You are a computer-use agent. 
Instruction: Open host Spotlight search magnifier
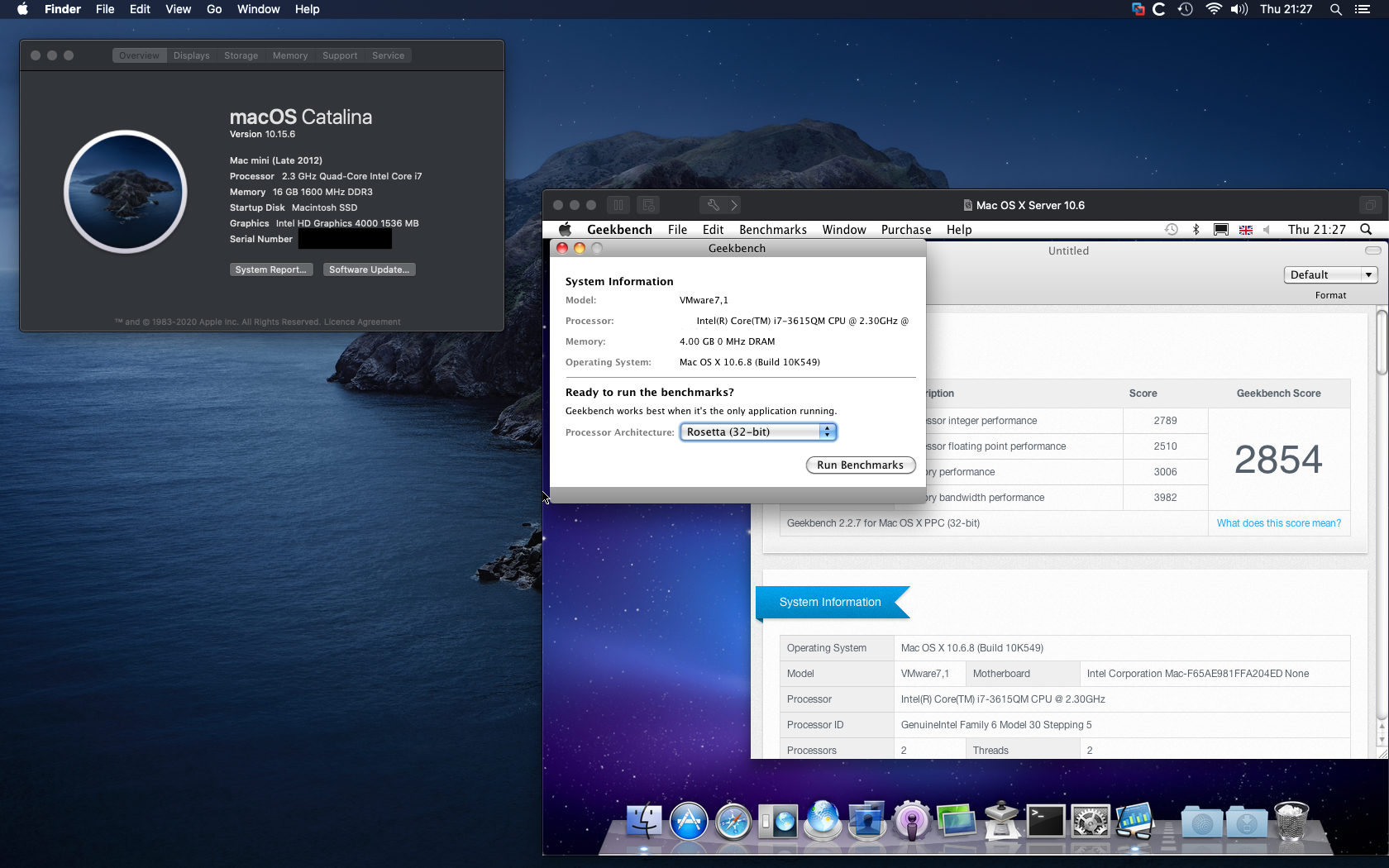click(1335, 9)
